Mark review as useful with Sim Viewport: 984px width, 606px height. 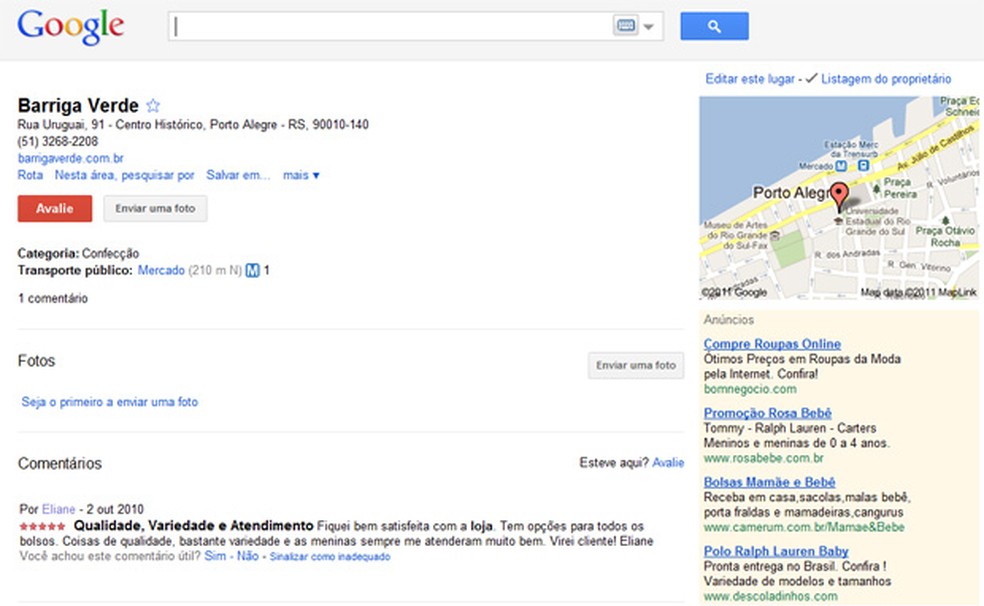pos(214,556)
